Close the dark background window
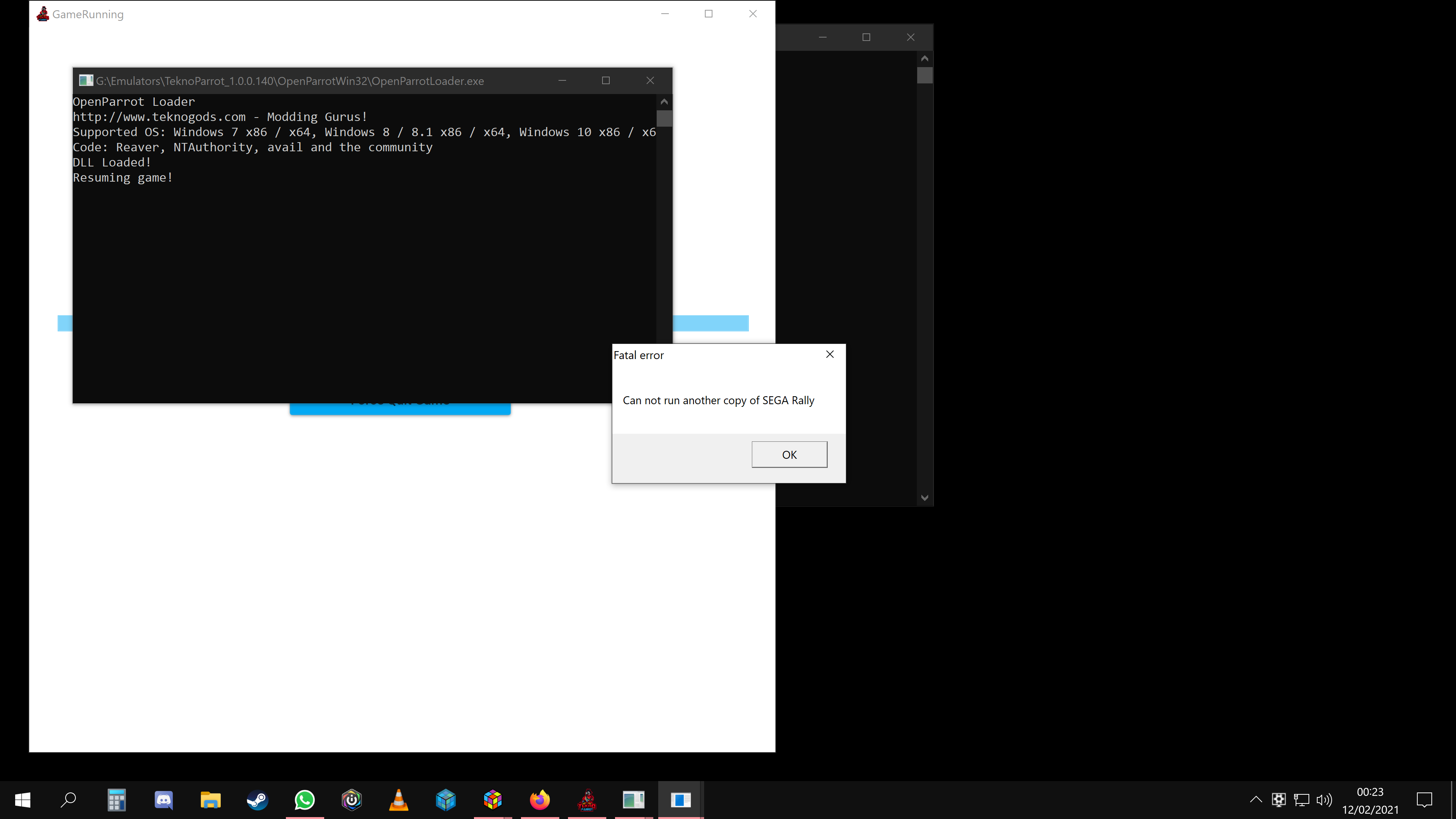 pos(910,37)
